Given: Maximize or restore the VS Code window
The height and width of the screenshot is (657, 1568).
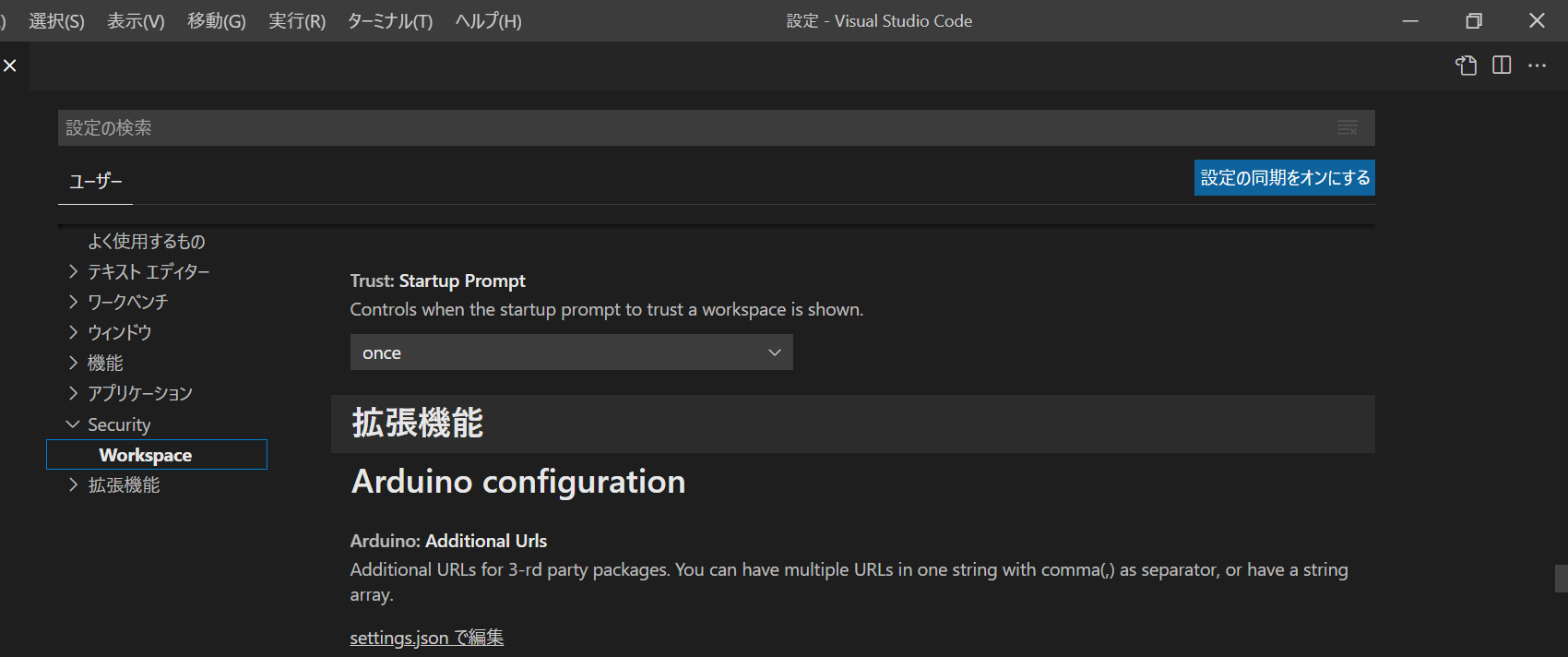Looking at the screenshot, I should (x=1474, y=20).
